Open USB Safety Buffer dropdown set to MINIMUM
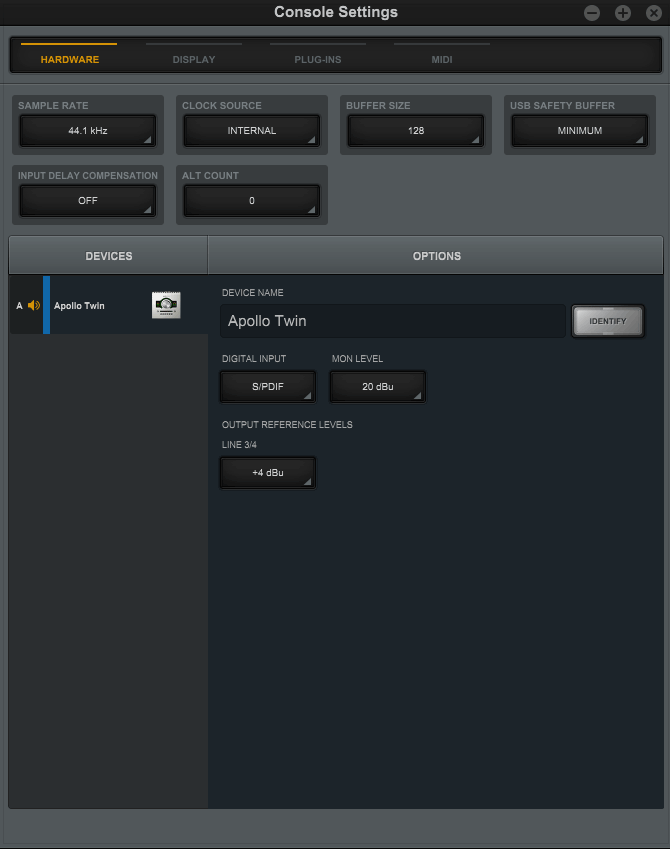Screen dimensions: 670x849 pyautogui.click(x=580, y=130)
